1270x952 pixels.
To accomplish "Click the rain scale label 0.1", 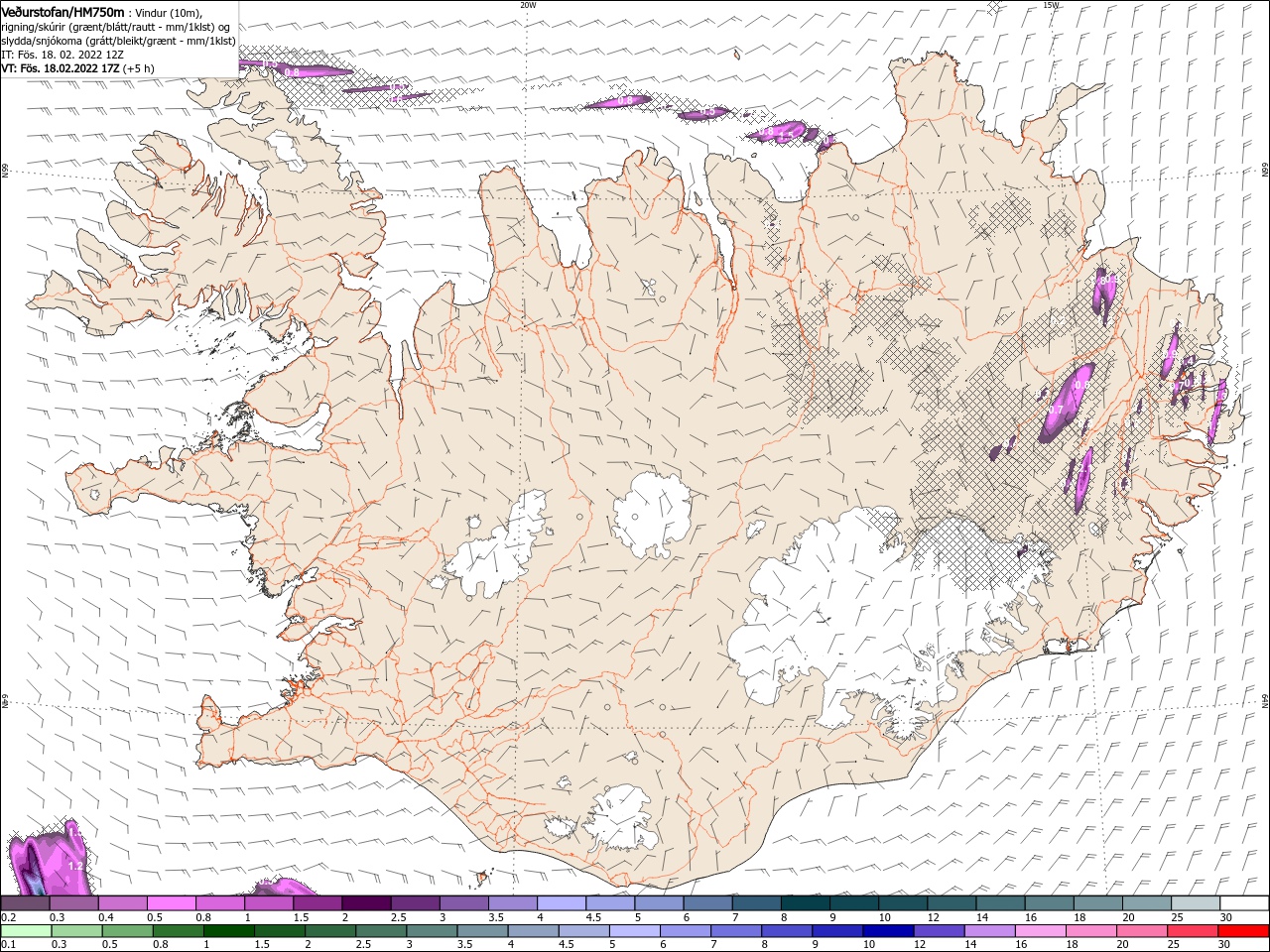I will click(x=7, y=944).
